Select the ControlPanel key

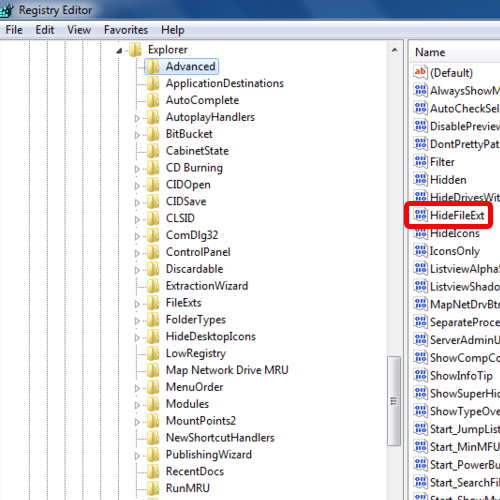(198, 252)
